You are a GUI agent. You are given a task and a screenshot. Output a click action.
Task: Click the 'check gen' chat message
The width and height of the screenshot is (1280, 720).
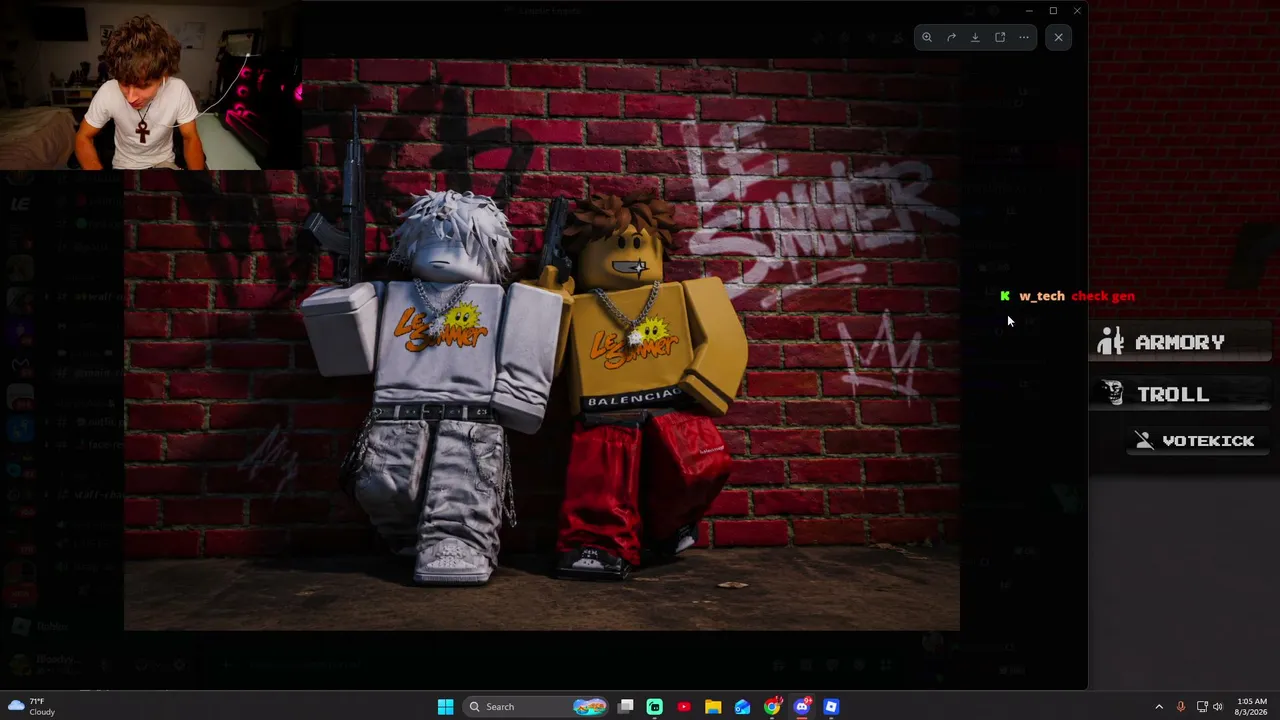click(1103, 296)
